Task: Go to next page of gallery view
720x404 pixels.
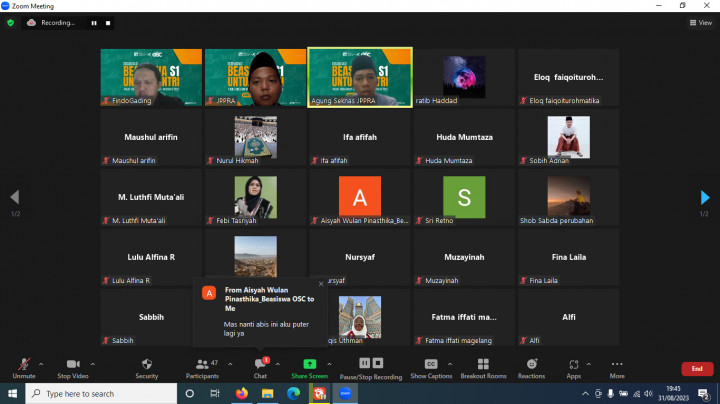Action: click(705, 198)
